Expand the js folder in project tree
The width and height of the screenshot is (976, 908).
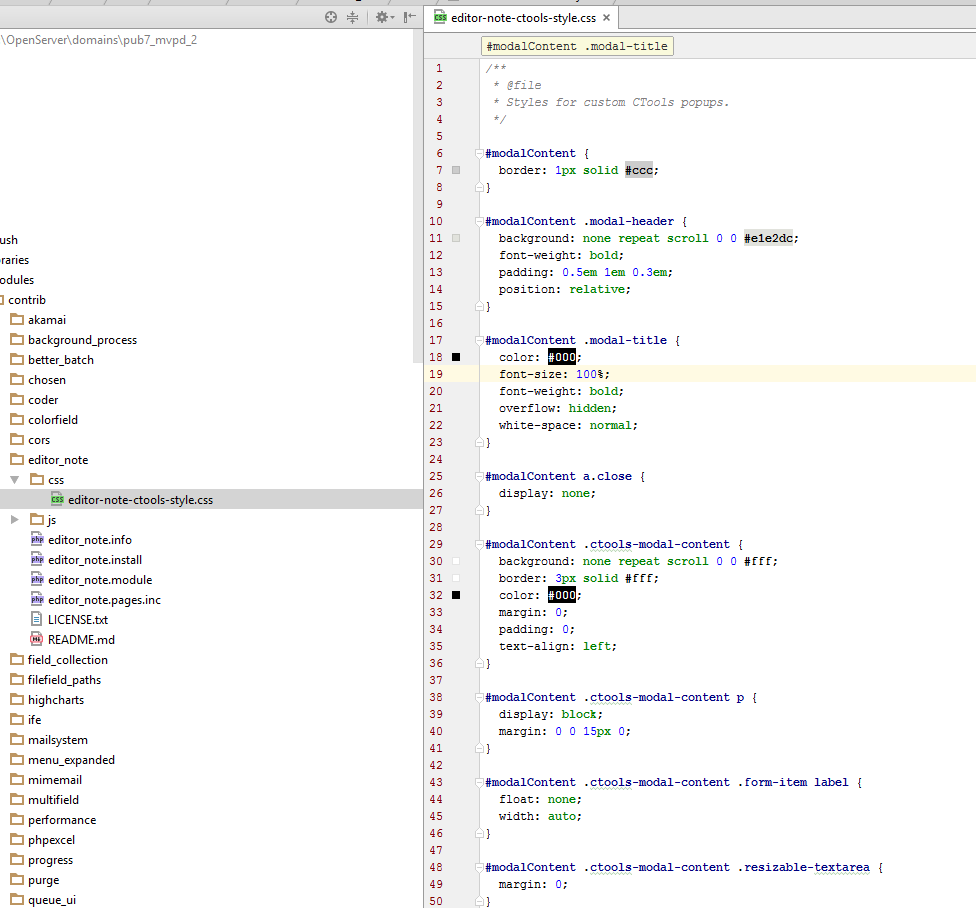point(15,520)
